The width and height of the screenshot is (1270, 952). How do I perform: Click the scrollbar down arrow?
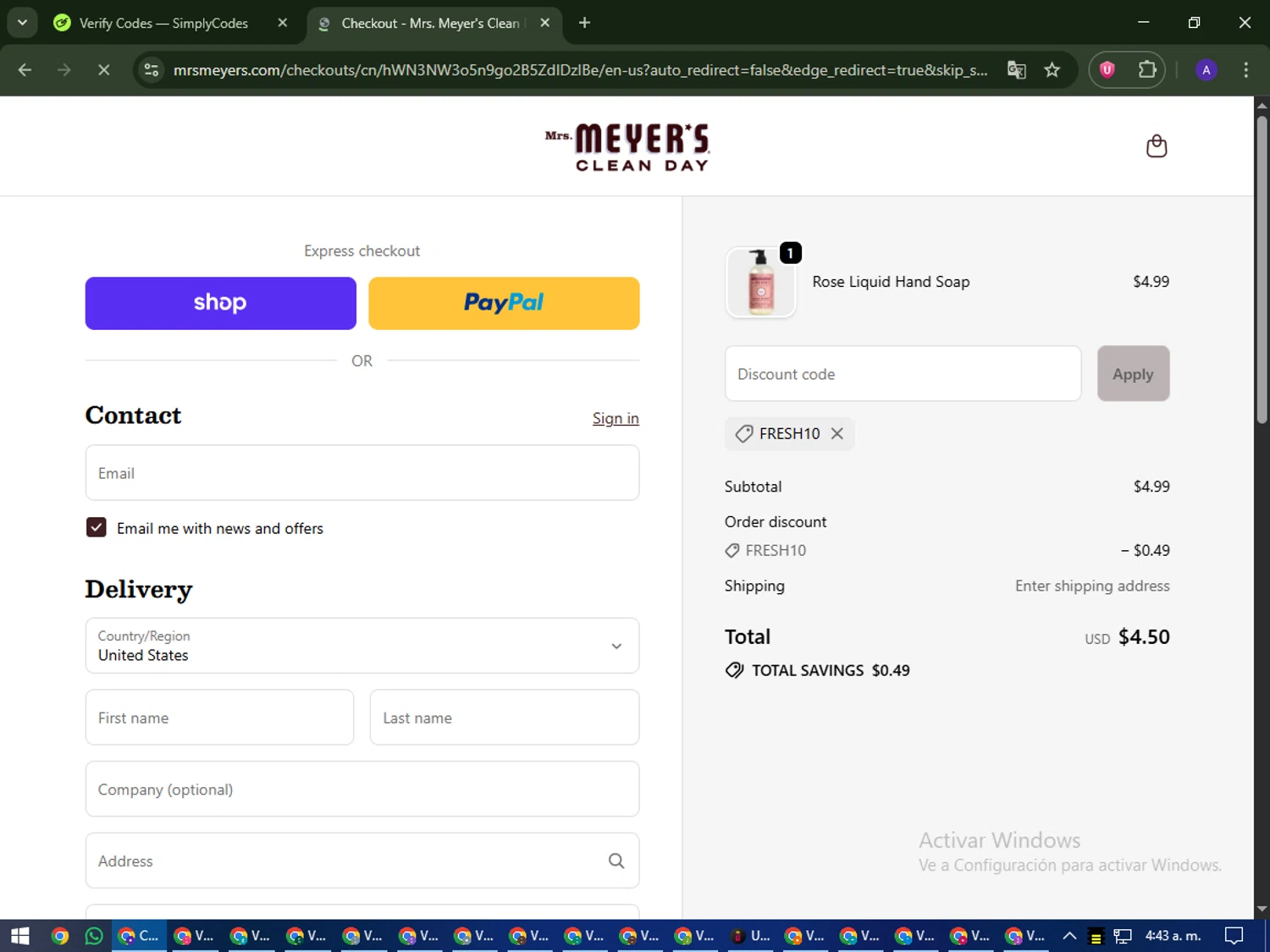[x=1262, y=910]
